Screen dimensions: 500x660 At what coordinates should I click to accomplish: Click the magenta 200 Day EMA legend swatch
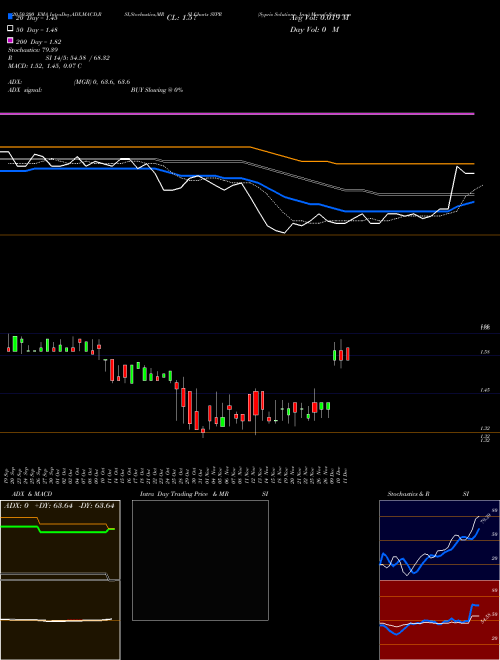coord(11,40)
